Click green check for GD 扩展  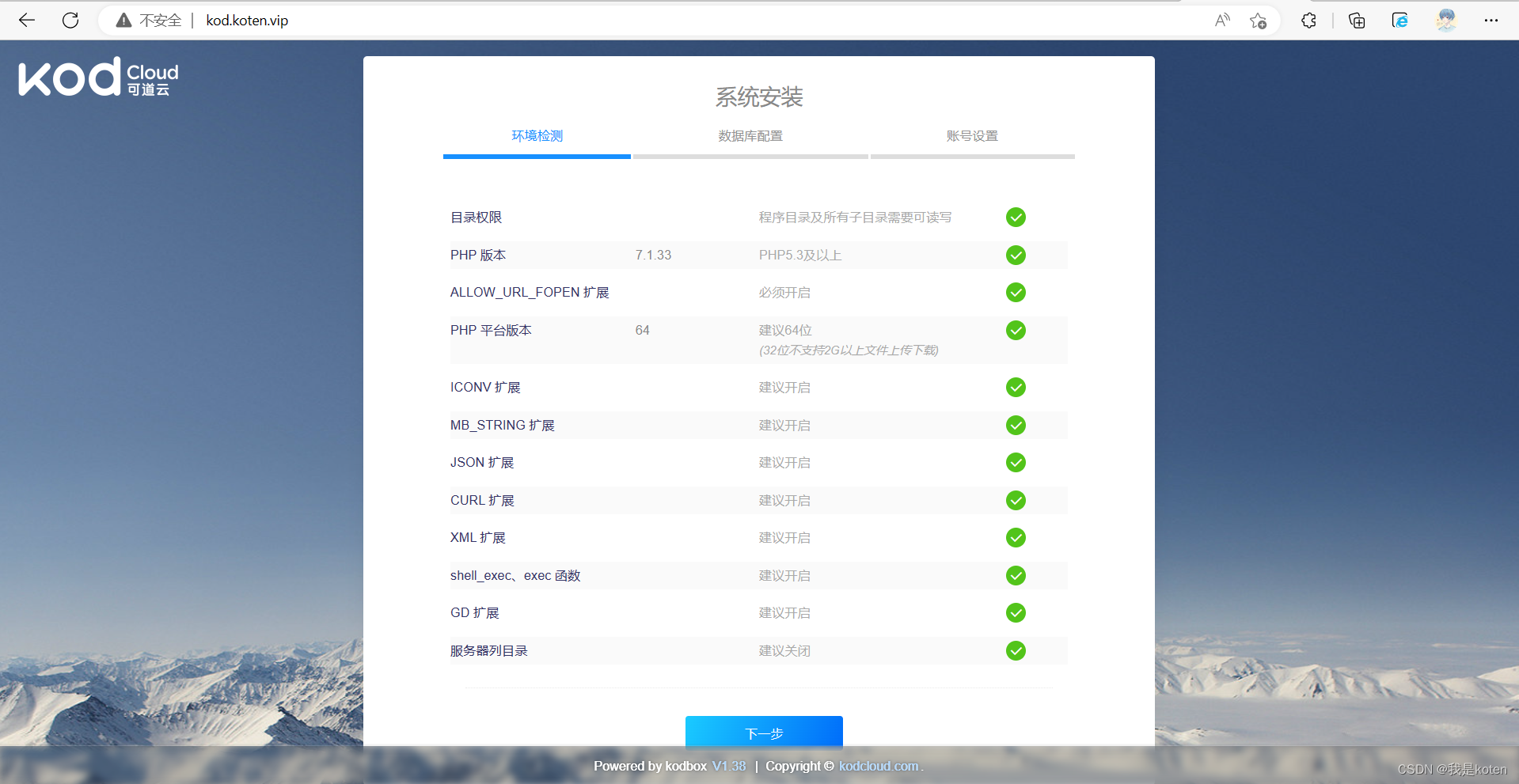(1016, 613)
